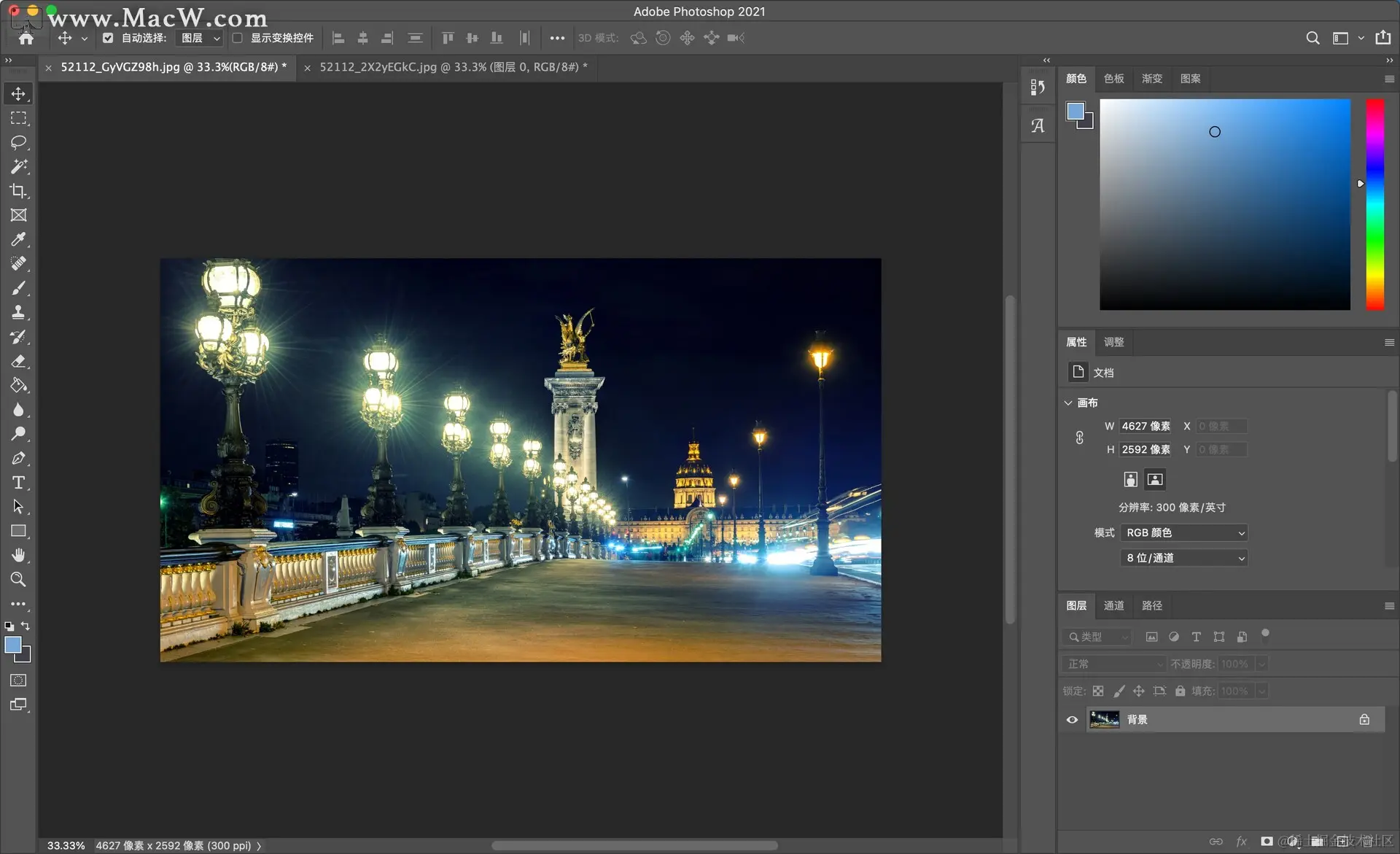Open the 8 位/通道 bit depth dropdown

[1183, 558]
